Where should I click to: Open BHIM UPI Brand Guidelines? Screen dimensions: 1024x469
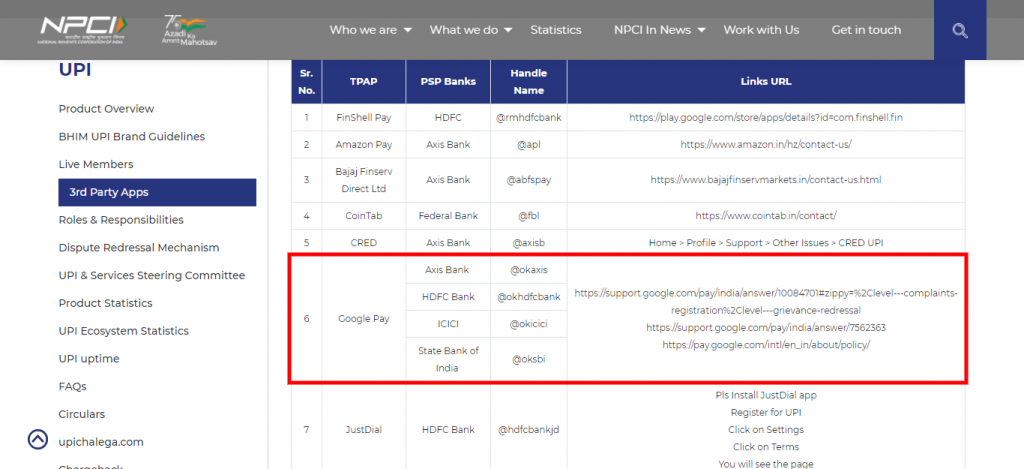(x=132, y=137)
